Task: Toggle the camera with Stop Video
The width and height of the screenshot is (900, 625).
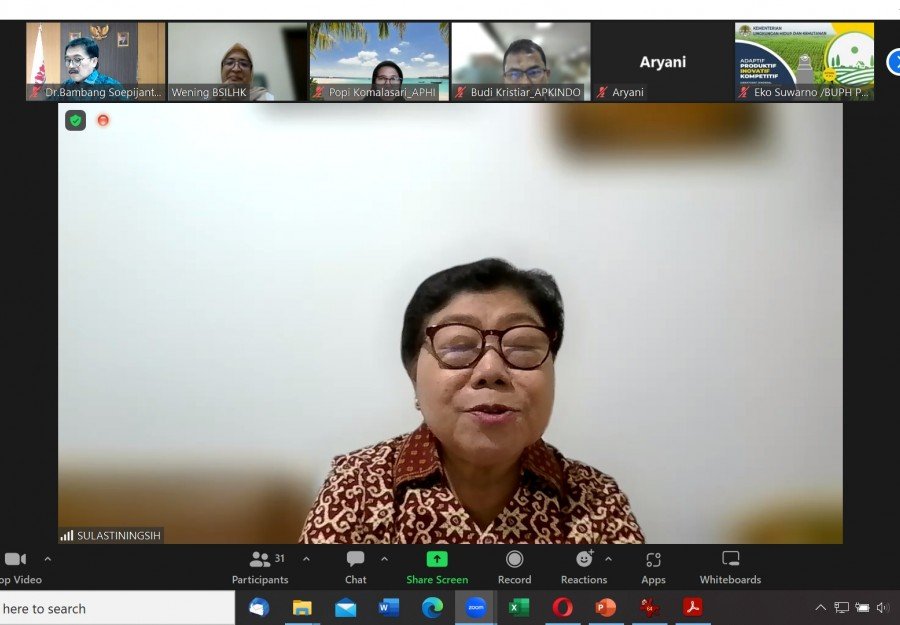Action: (x=15, y=566)
